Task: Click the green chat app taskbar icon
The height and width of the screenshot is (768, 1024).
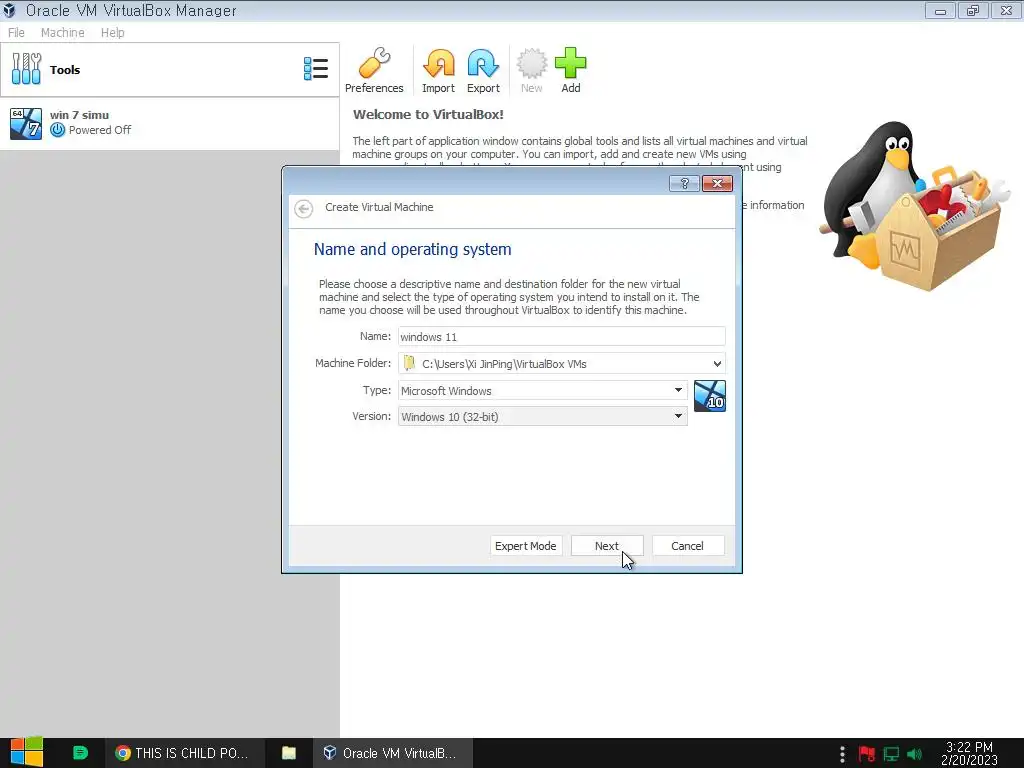Action: tap(80, 753)
